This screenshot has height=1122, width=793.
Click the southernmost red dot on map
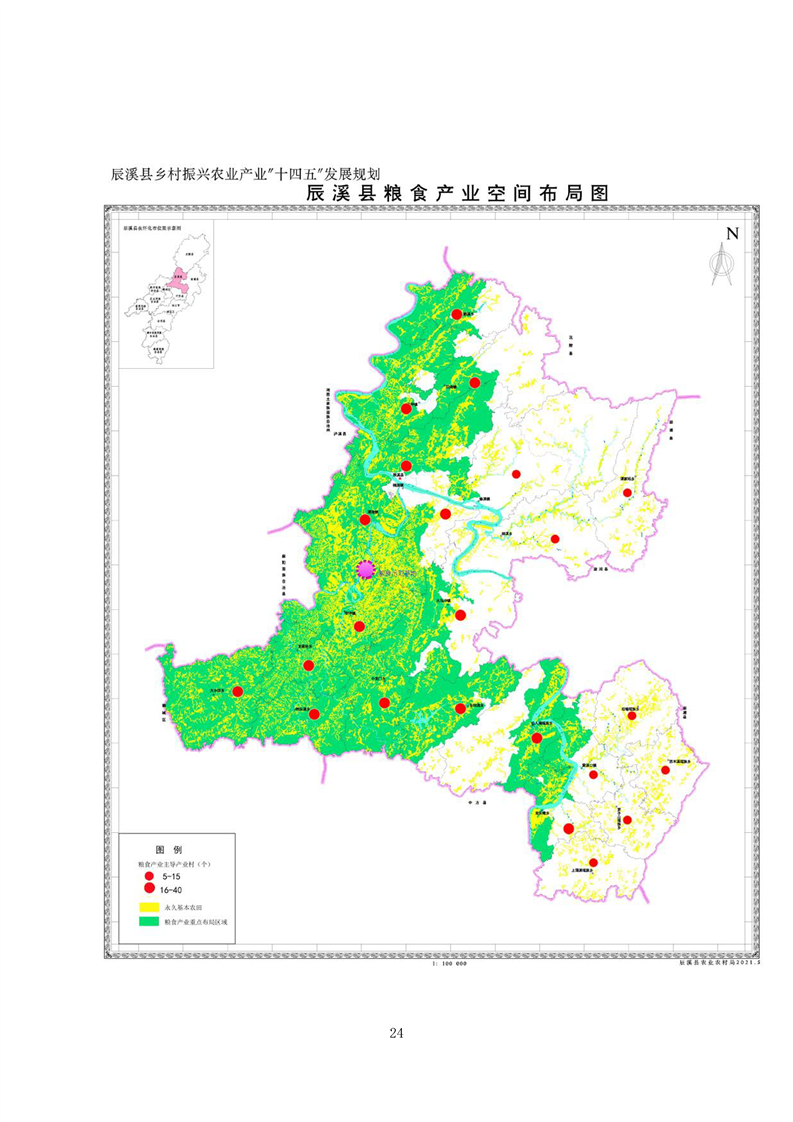point(593,863)
